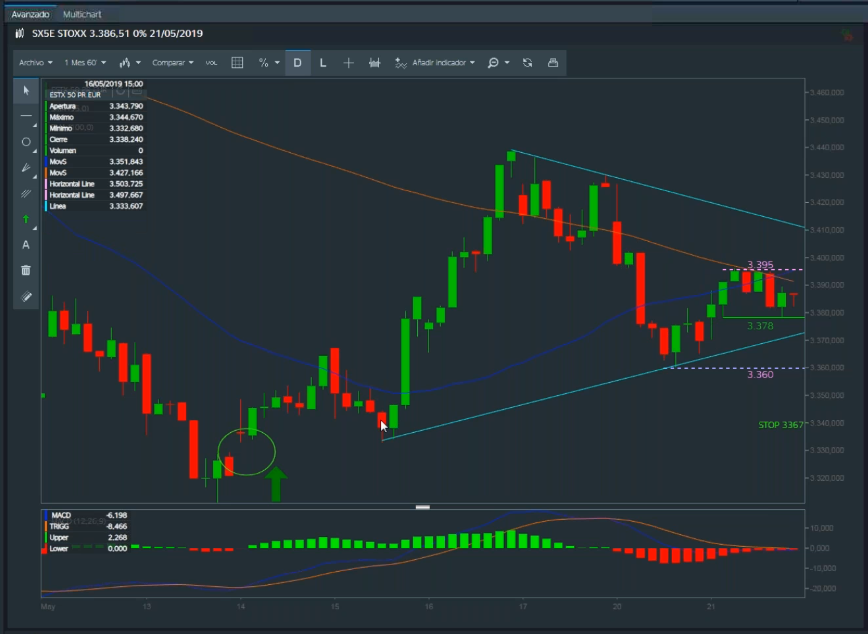
Task: Open the chart type candlestick dropdown
Action: click(x=130, y=63)
